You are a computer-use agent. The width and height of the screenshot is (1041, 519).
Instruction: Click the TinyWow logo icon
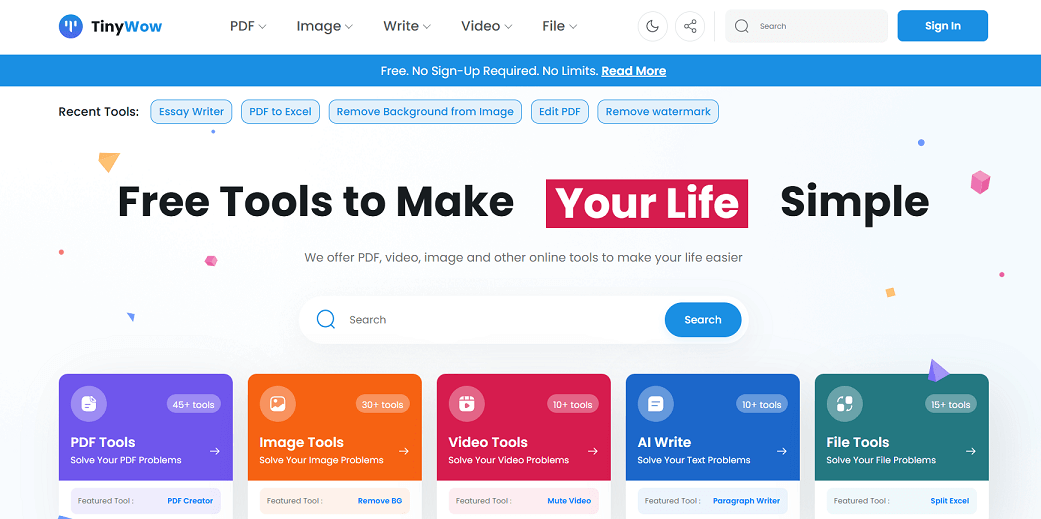(x=71, y=26)
